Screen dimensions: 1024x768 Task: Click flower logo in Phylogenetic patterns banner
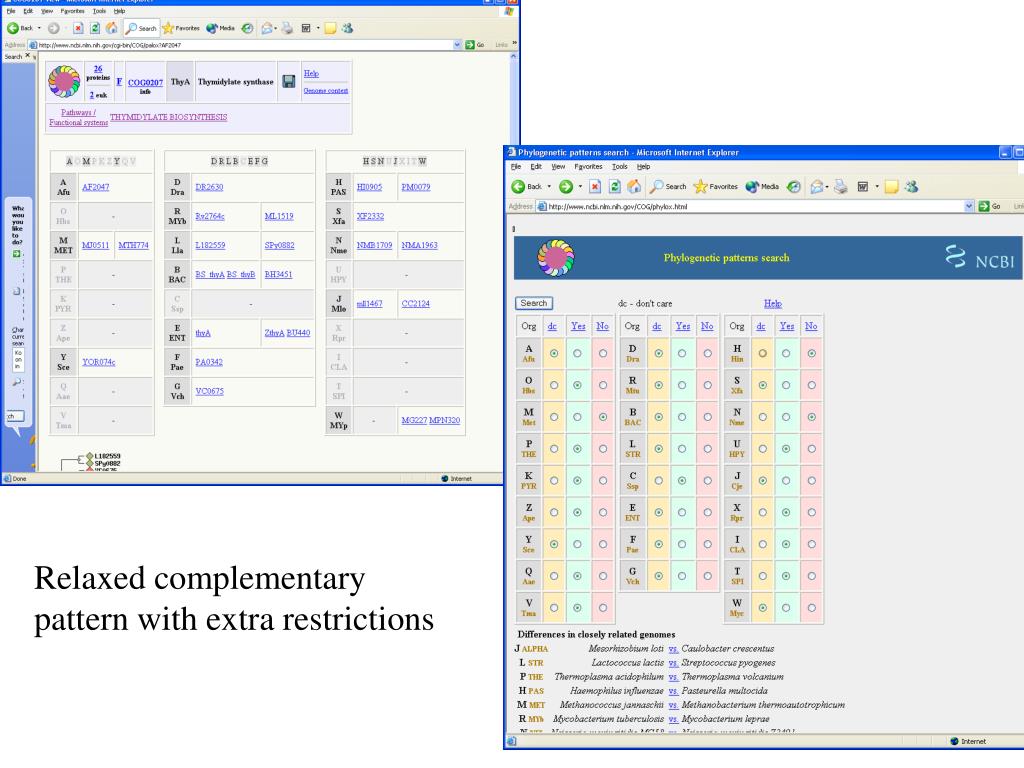pyautogui.click(x=556, y=257)
